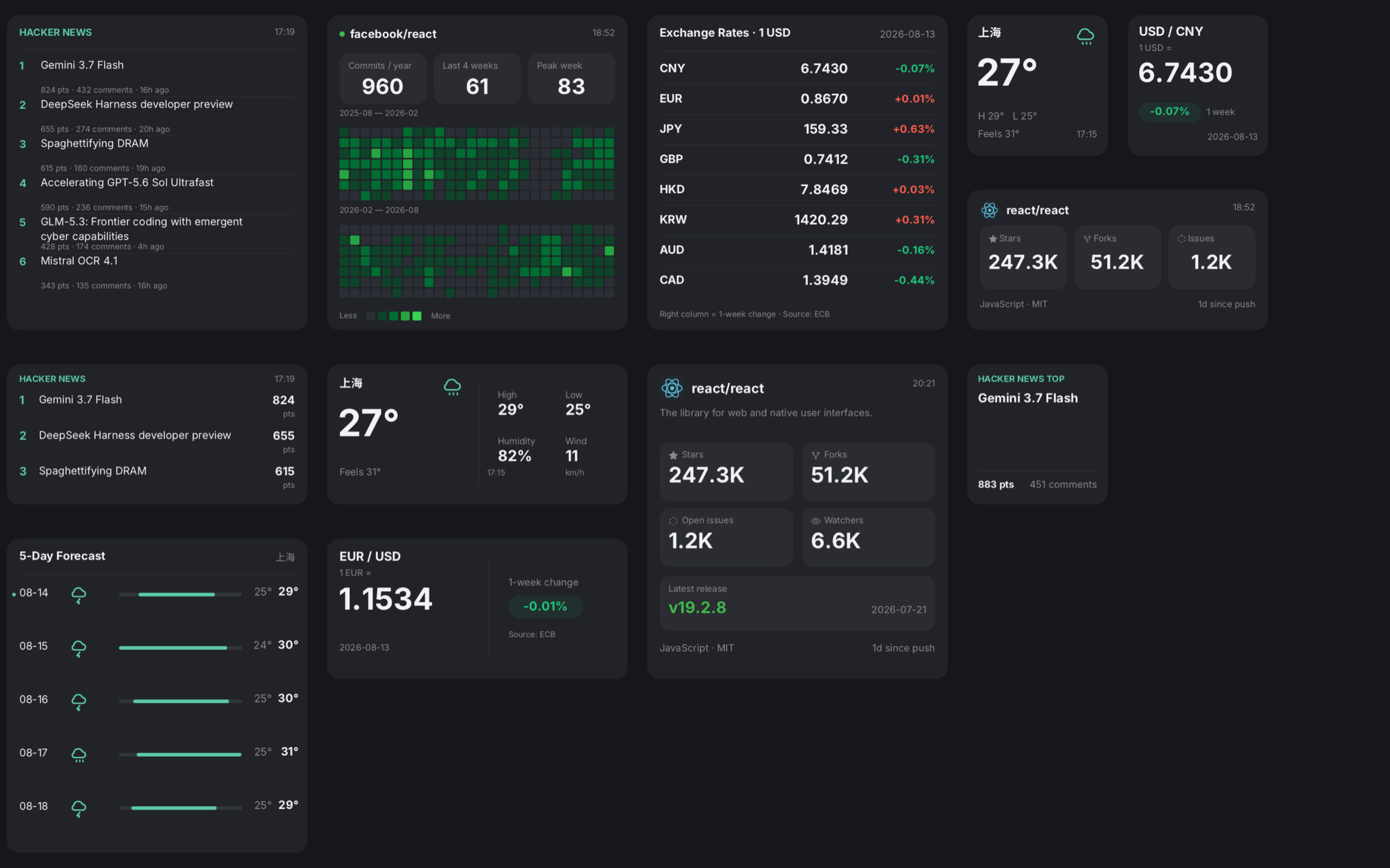Click the rain icon for 08-17

pyautogui.click(x=79, y=755)
